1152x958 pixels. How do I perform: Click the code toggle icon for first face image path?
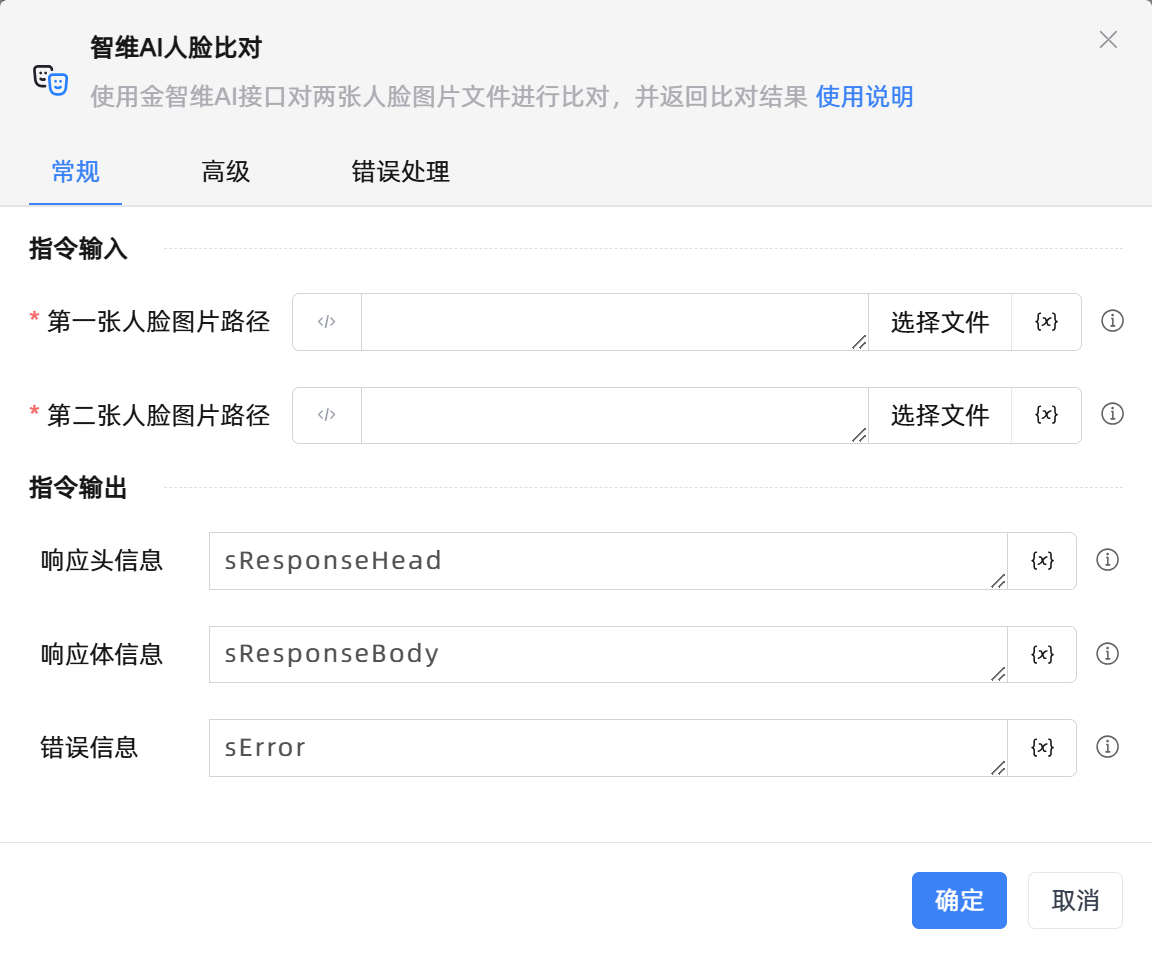coord(327,322)
